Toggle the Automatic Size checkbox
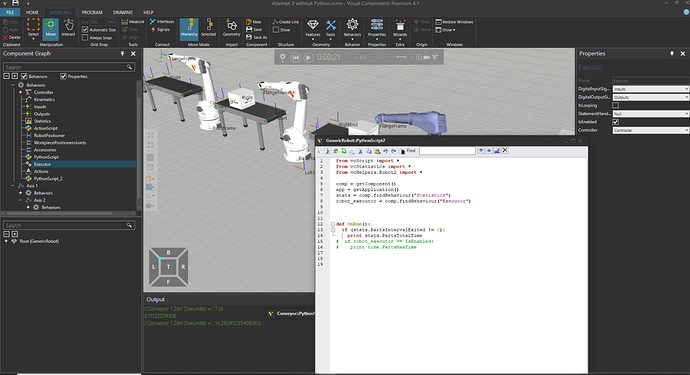690x375 pixels. tap(85, 30)
